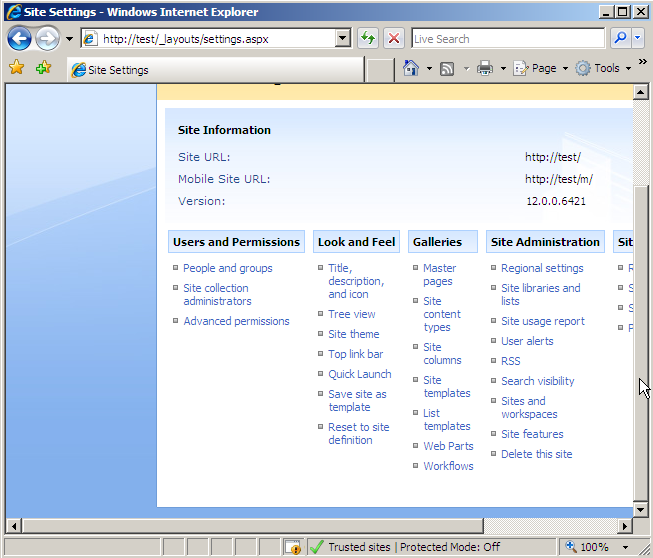Click the RSS feeds toolbar icon
Viewport: 653px width, 558px height.
pyautogui.click(x=447, y=68)
